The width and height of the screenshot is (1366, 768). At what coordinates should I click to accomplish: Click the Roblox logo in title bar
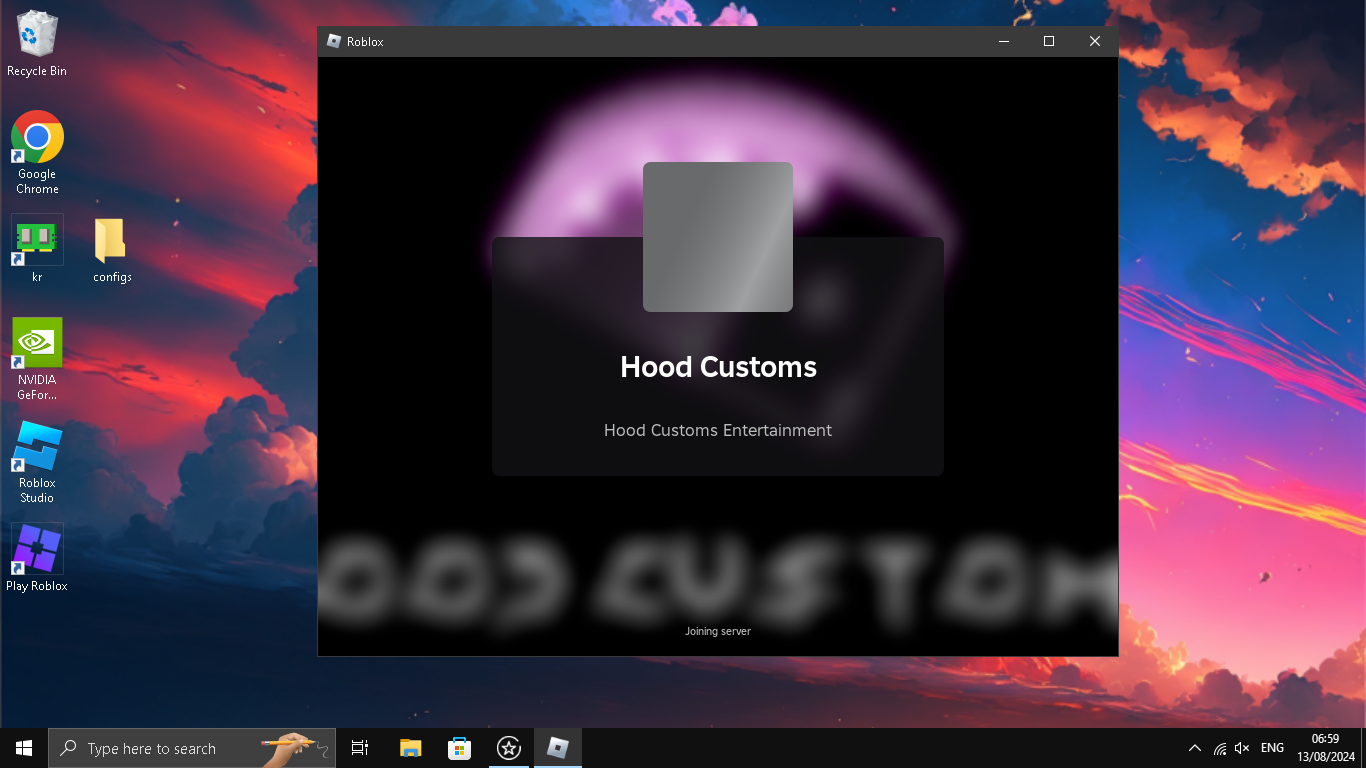click(334, 41)
